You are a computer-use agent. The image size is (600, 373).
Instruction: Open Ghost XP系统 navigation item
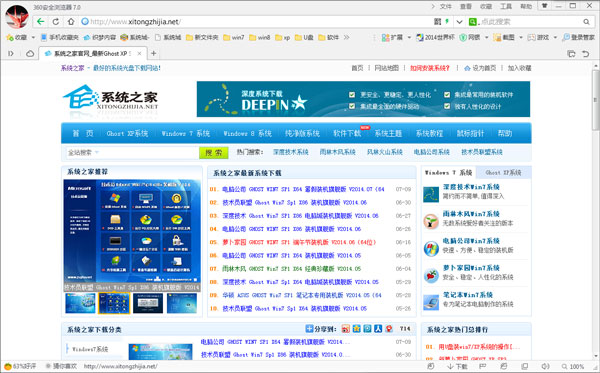(127, 133)
